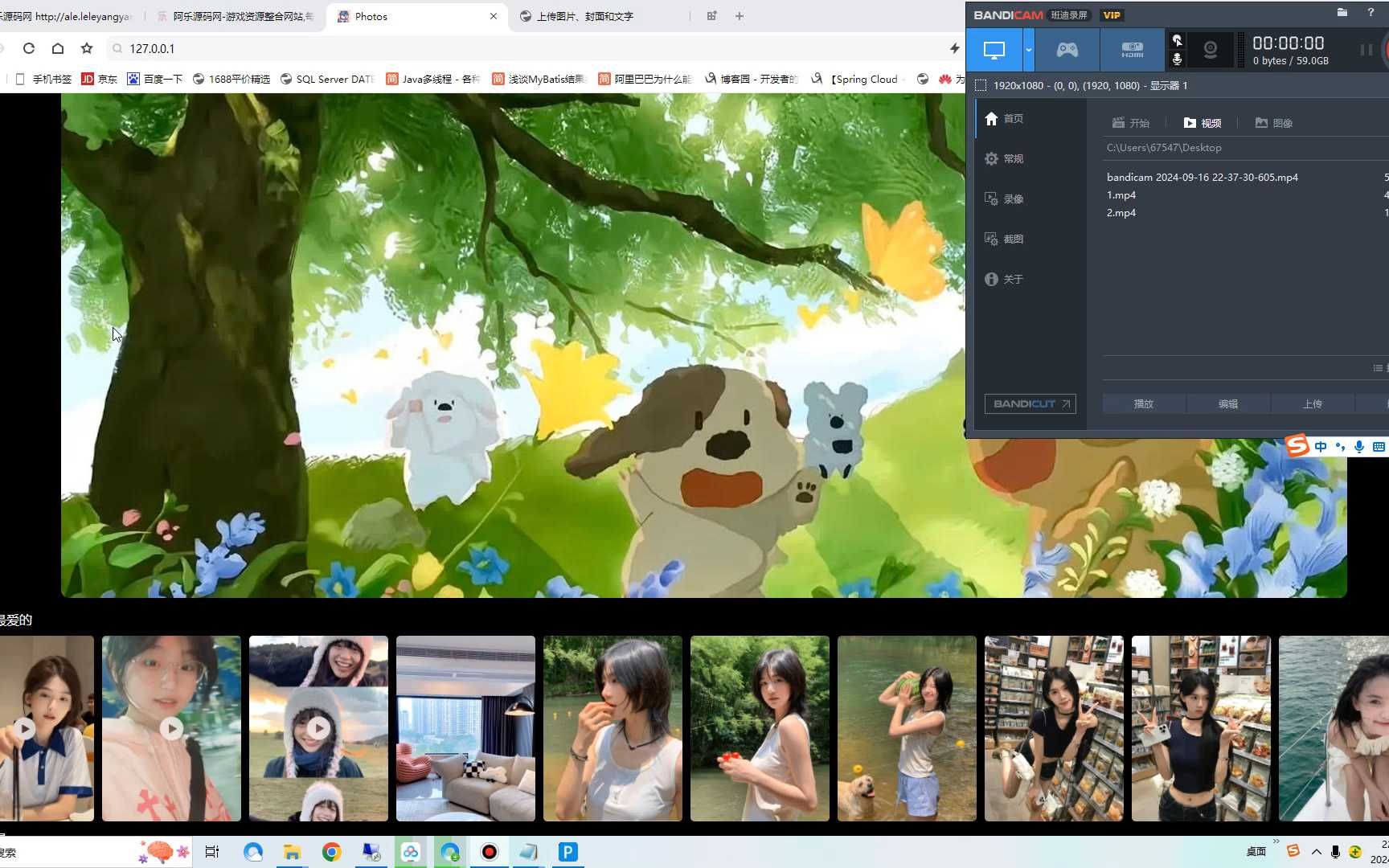Click the 上传 button in Bandicam
Viewport: 1389px width, 868px height.
tap(1313, 403)
